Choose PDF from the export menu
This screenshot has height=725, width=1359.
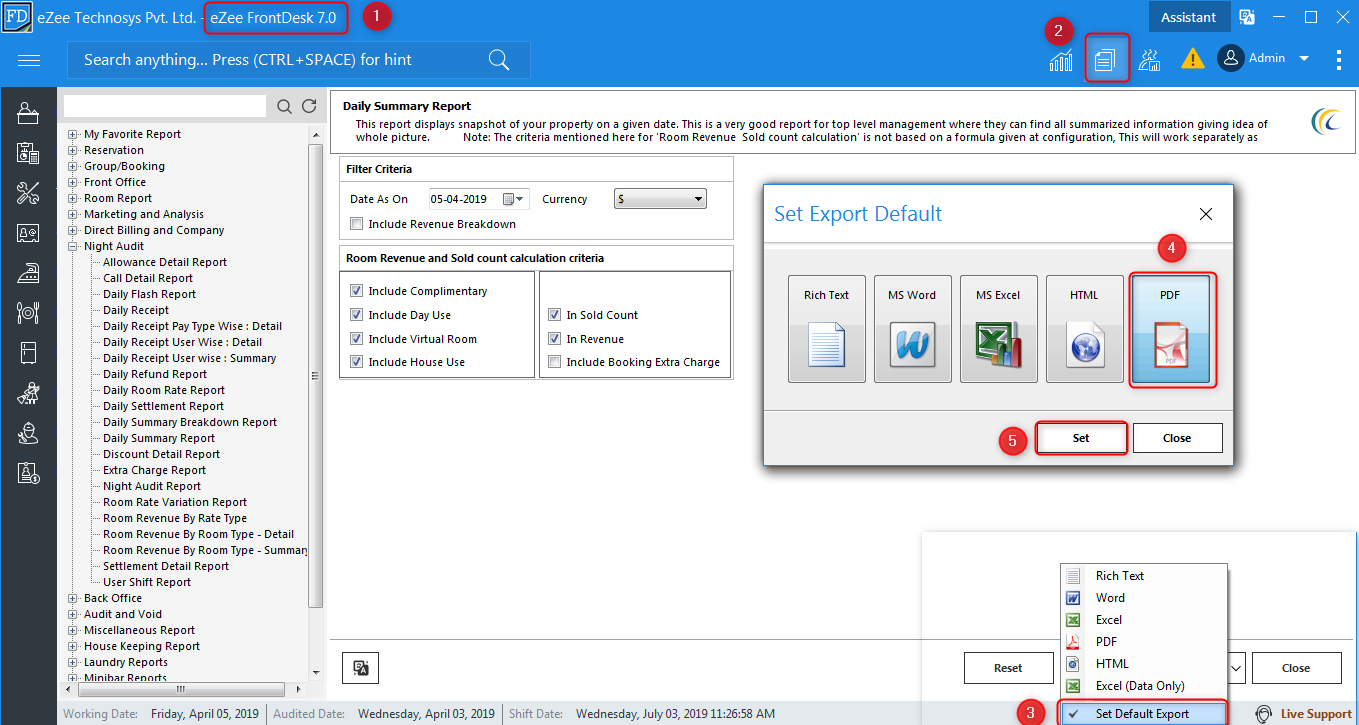1144,642
